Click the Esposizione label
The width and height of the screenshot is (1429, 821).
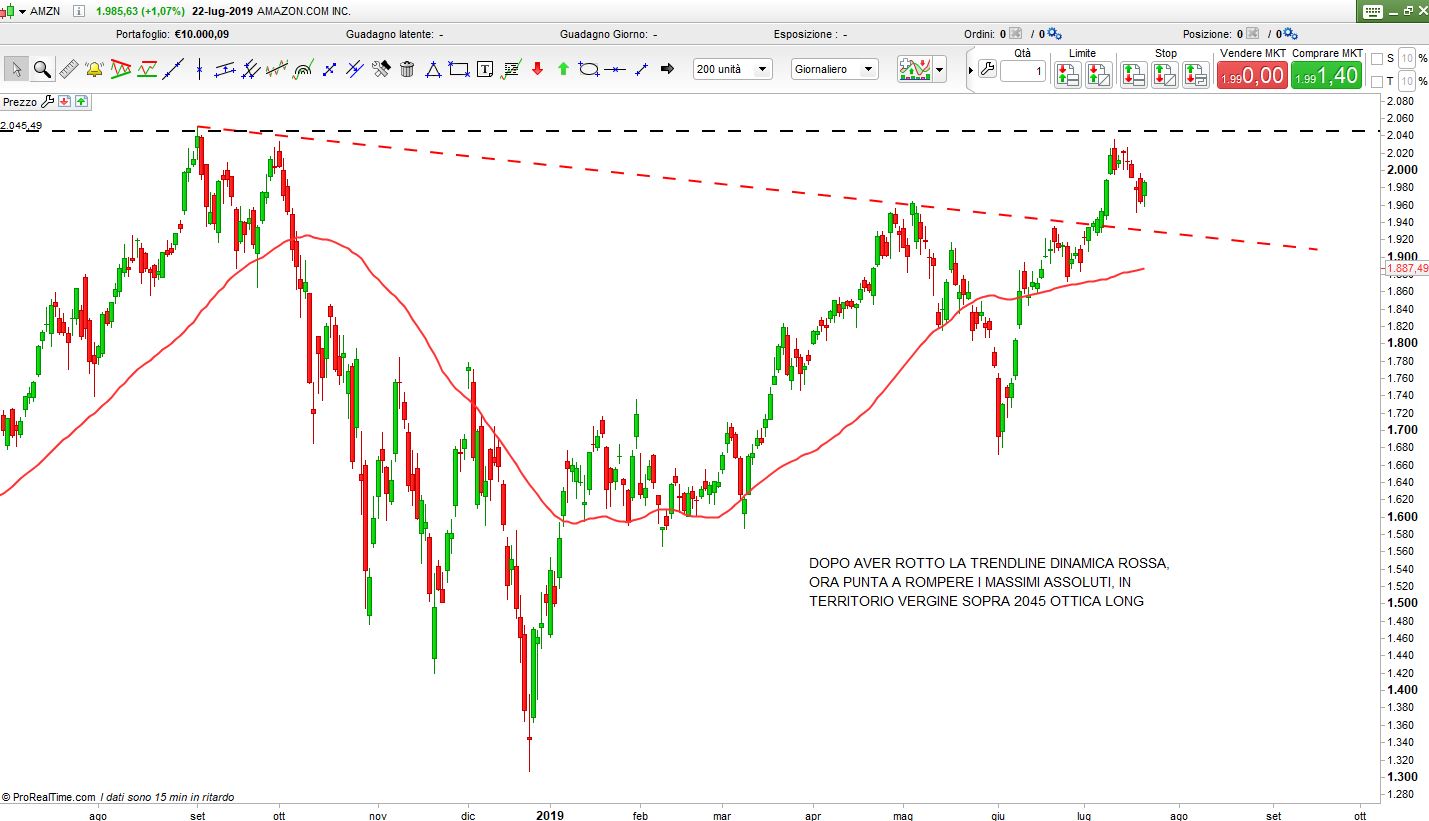806,34
